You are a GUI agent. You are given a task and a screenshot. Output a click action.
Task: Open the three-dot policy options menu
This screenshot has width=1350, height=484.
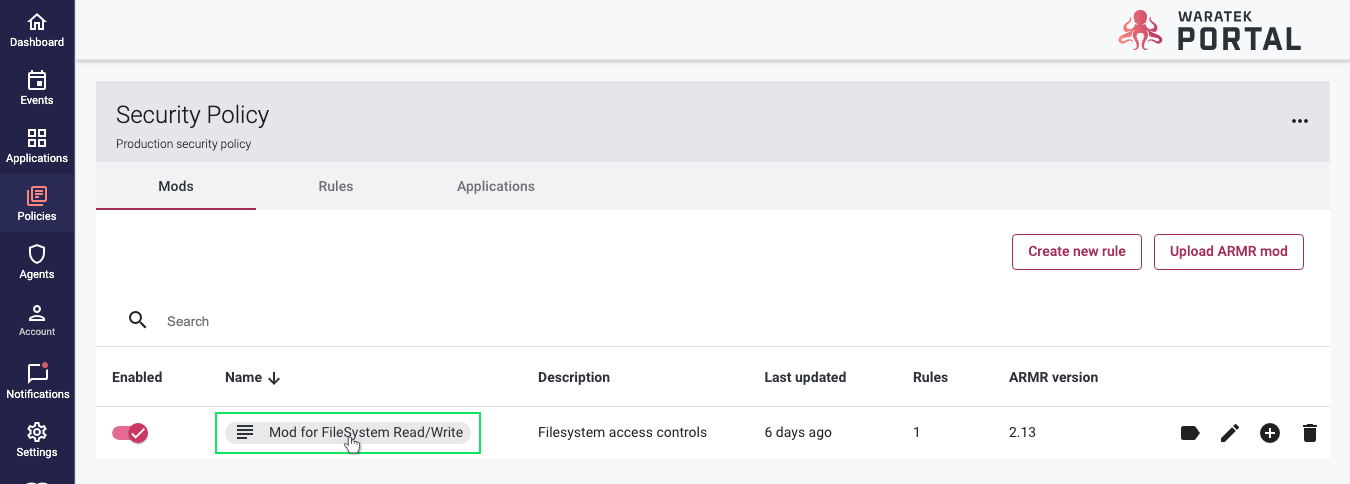click(1299, 121)
